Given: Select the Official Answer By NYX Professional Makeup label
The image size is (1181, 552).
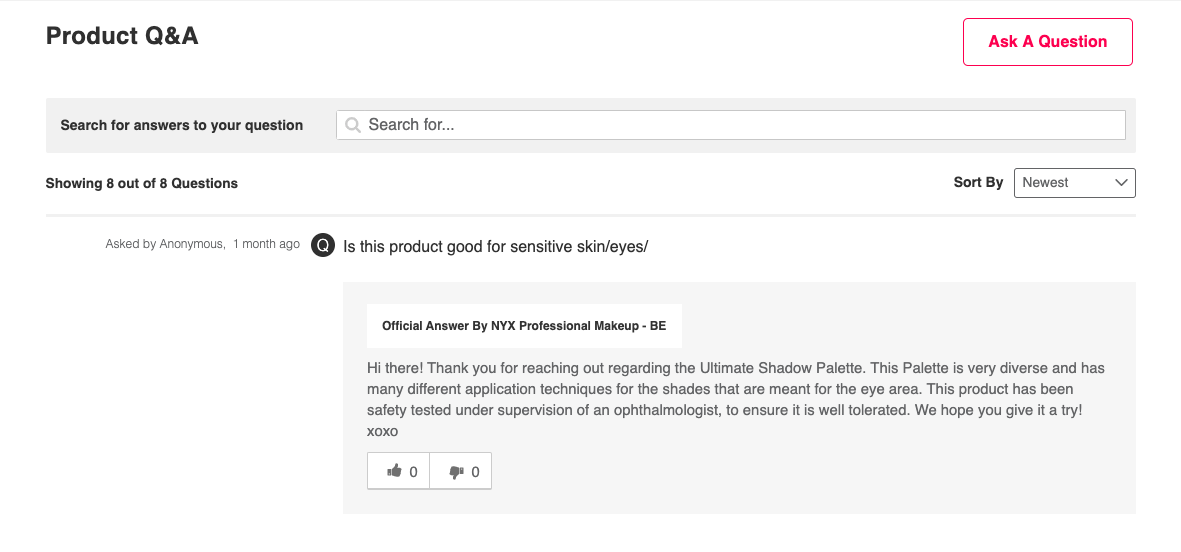Looking at the screenshot, I should coord(524,326).
